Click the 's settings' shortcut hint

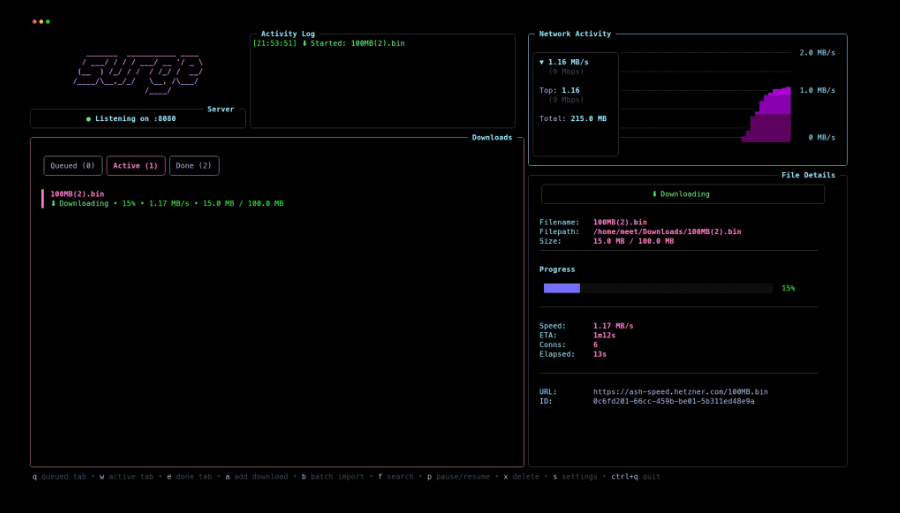click(x=575, y=477)
